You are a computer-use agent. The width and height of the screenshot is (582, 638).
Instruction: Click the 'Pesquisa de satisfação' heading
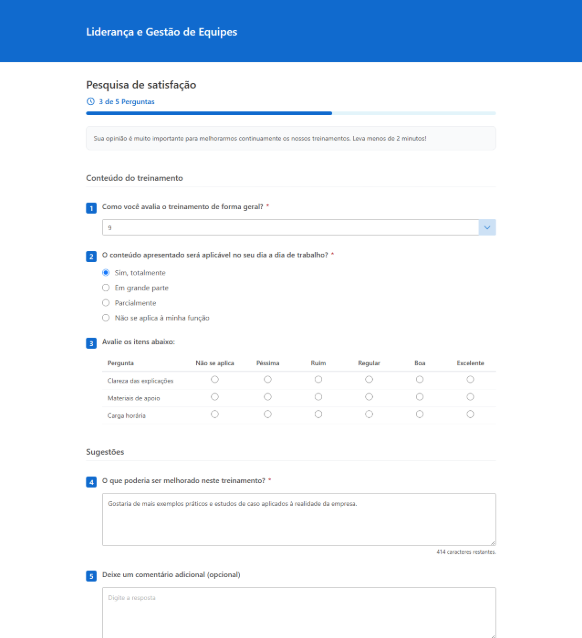[141, 85]
